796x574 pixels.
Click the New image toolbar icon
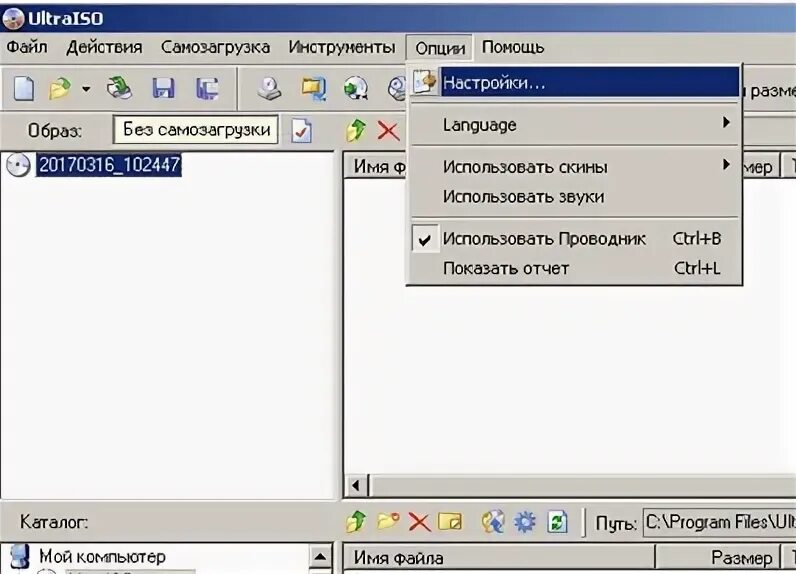24,89
